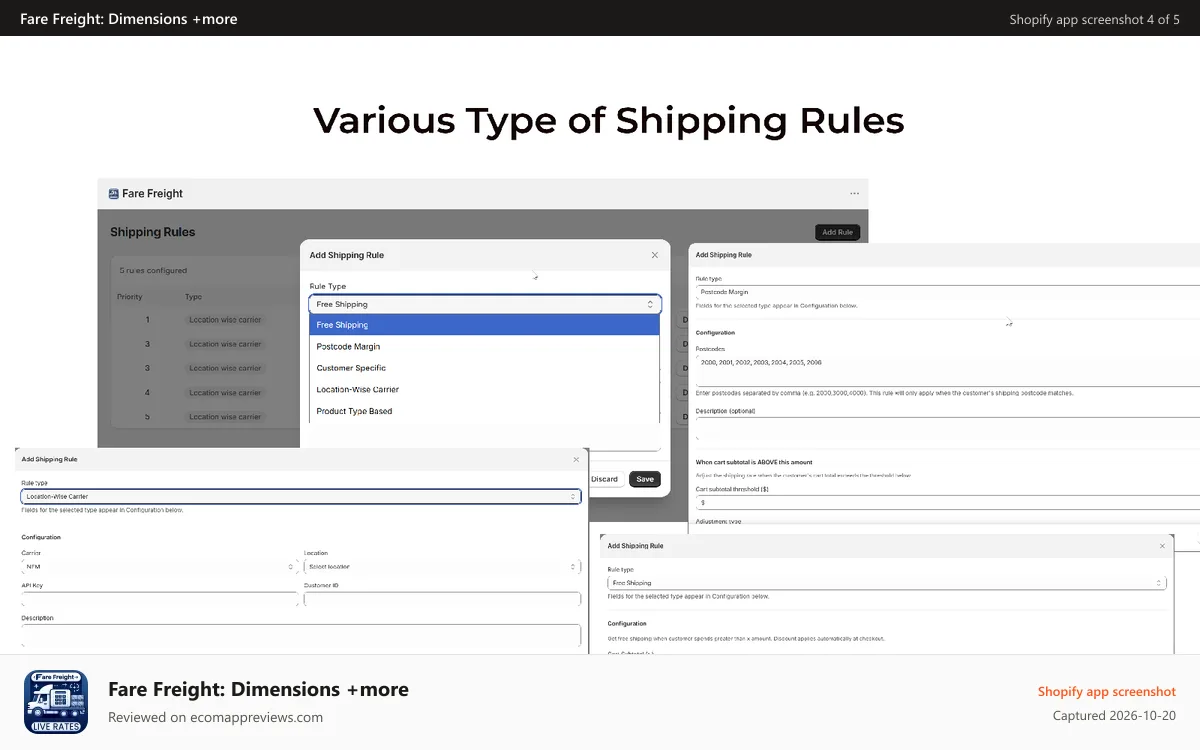Close the Location-Wise Carrier rule dialog
1200x750 pixels.
point(576,459)
